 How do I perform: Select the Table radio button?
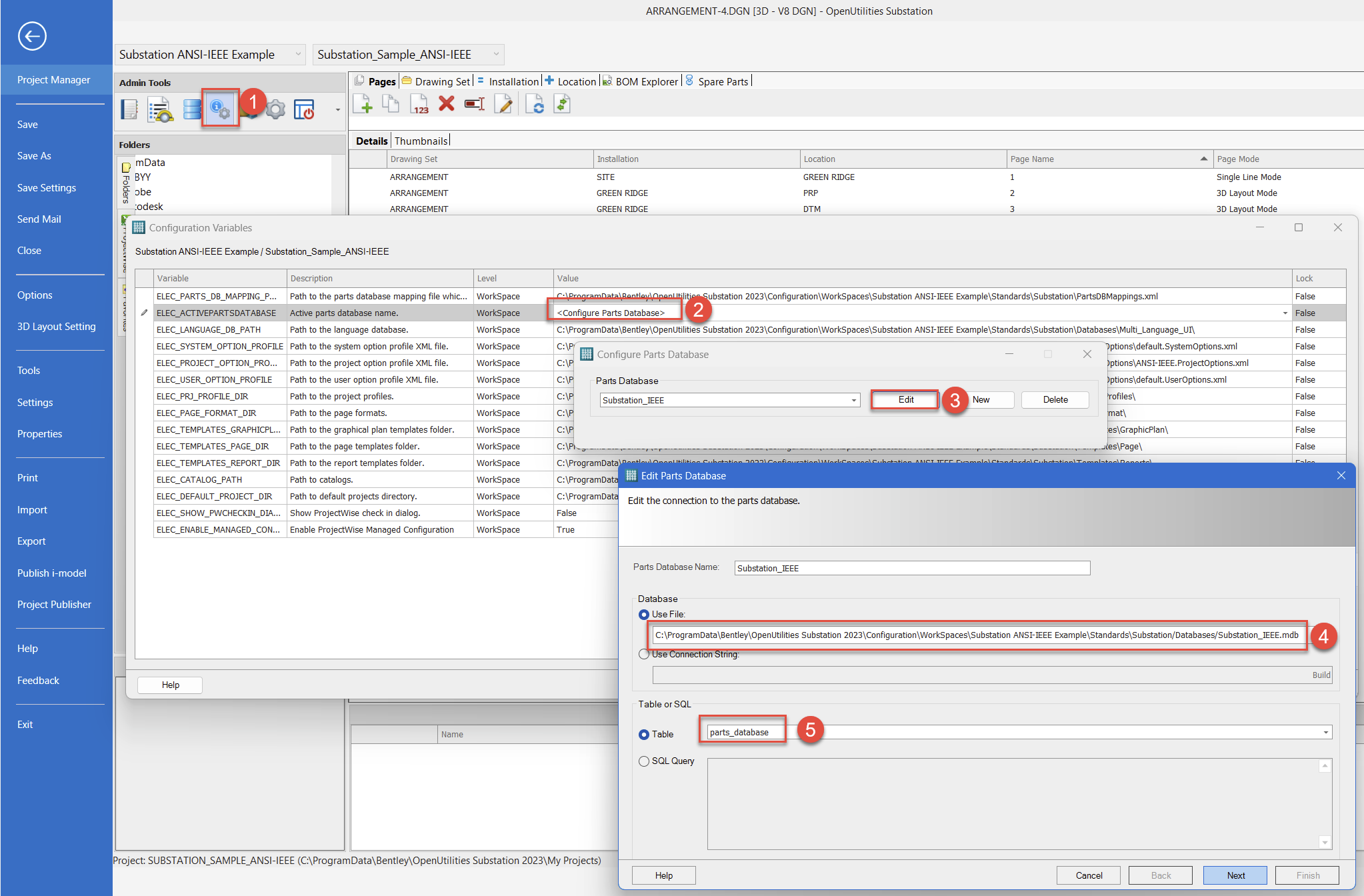(x=644, y=735)
